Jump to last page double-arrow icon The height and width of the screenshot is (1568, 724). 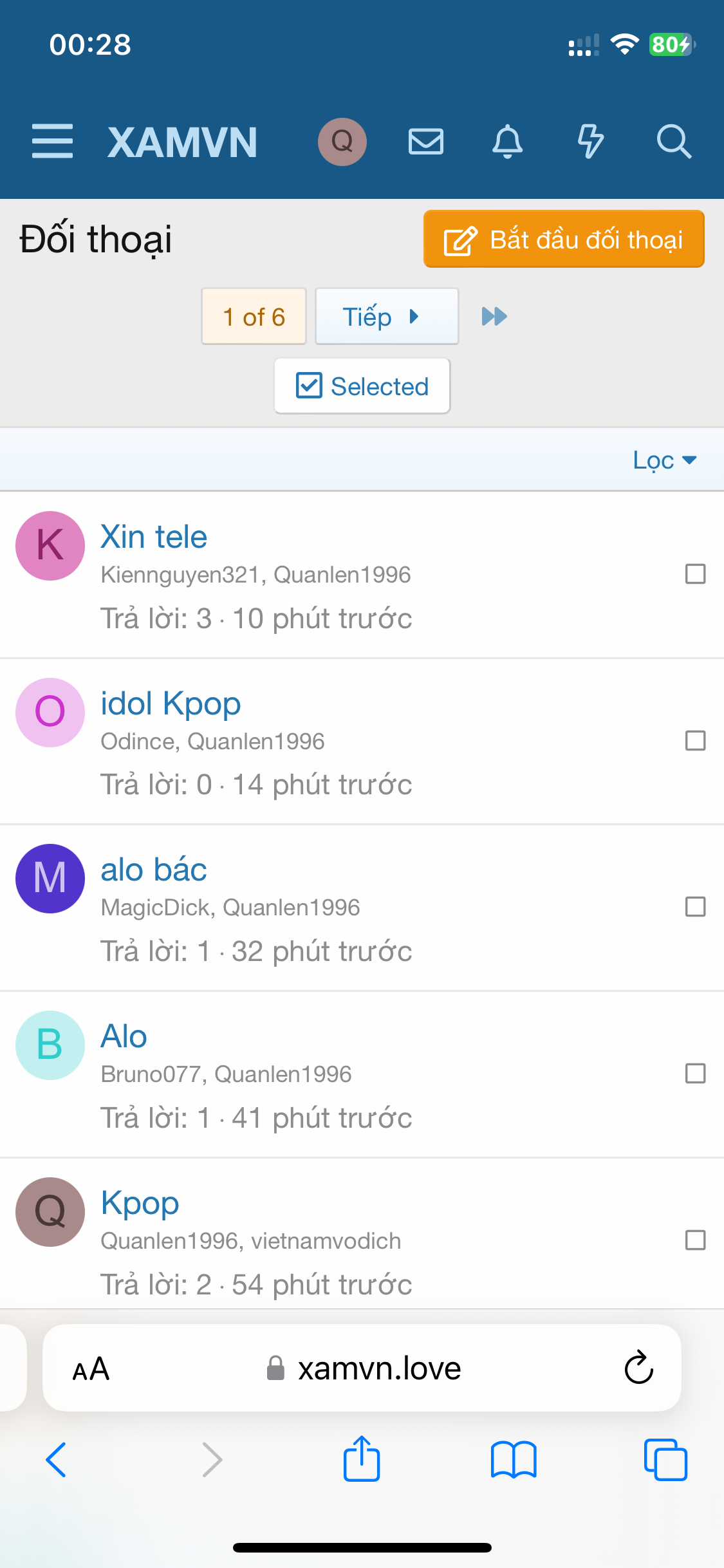494,317
